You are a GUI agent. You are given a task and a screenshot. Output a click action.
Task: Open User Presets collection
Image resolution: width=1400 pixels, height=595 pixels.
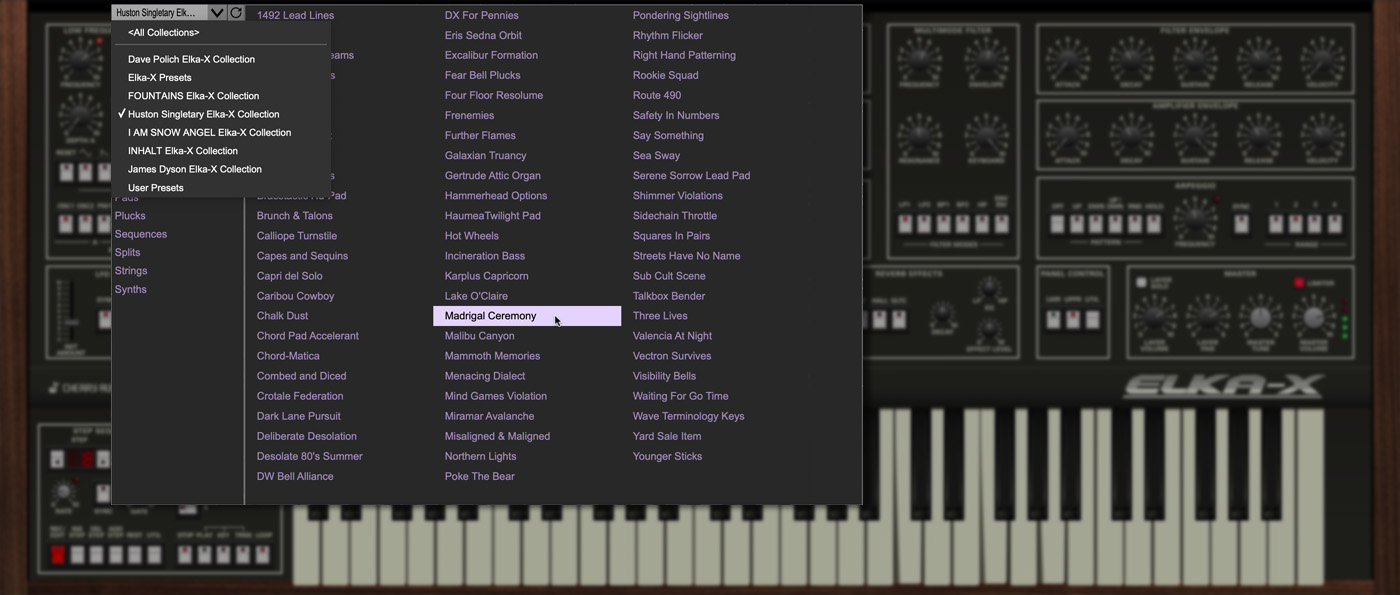coord(155,188)
